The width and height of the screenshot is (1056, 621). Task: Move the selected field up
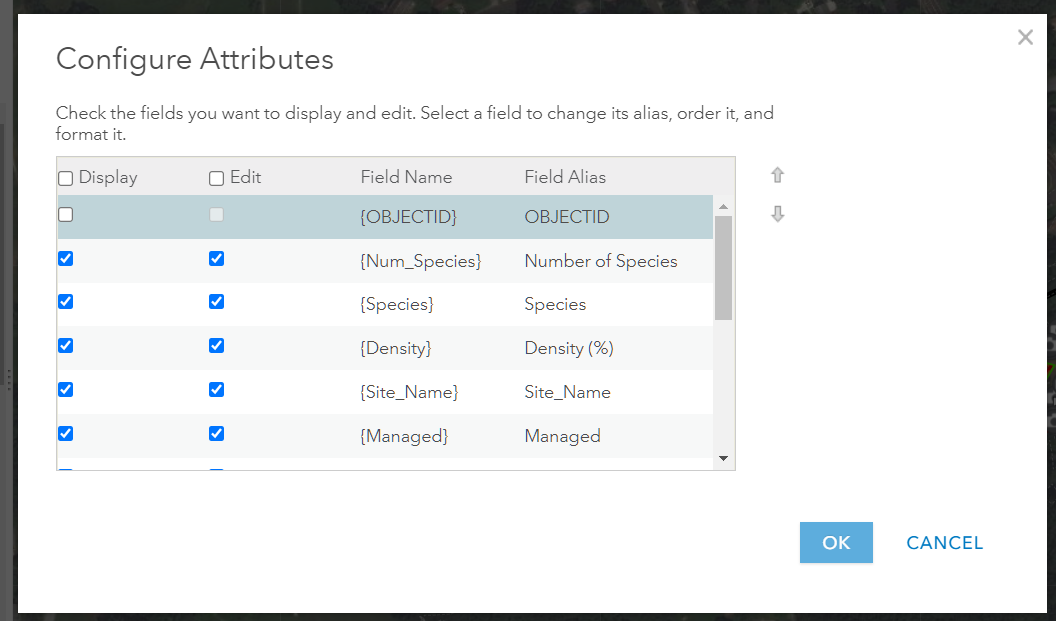(778, 174)
